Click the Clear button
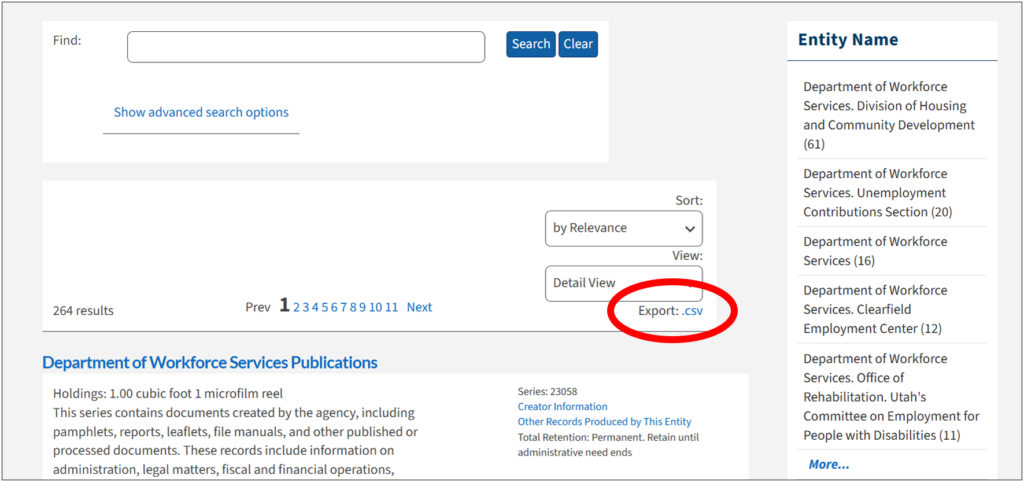Viewport: 1024px width, 482px height. 578,44
